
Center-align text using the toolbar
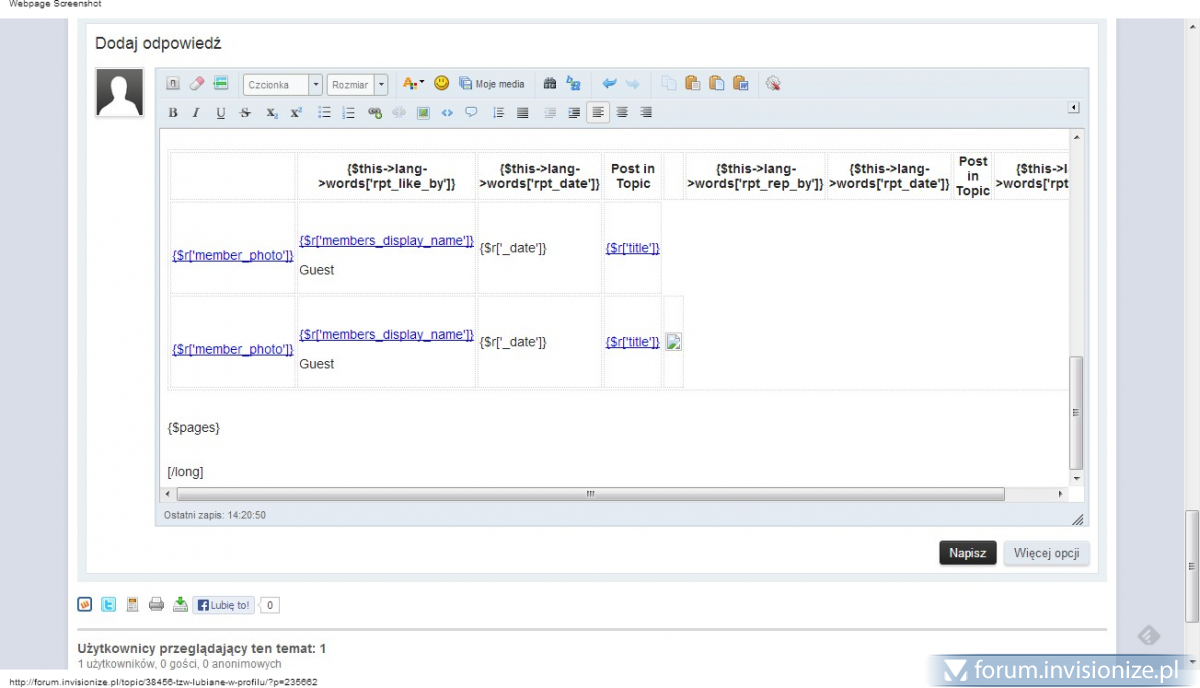tap(622, 113)
